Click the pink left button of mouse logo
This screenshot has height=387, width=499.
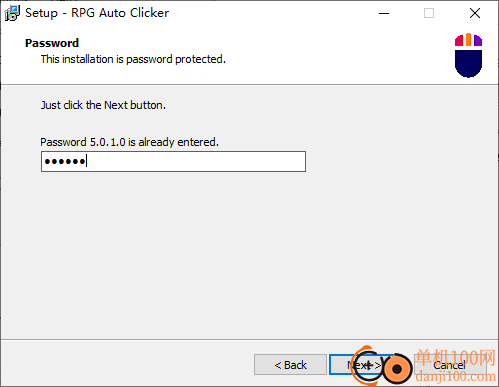coord(459,41)
